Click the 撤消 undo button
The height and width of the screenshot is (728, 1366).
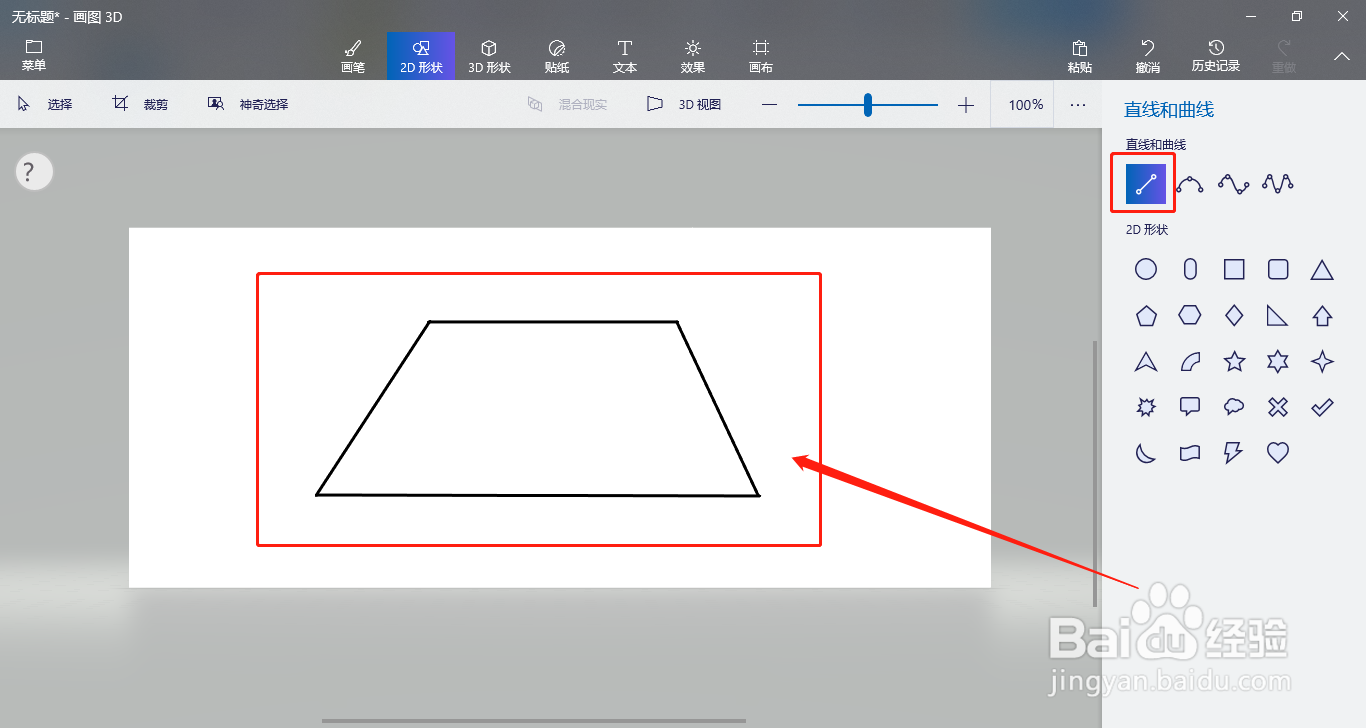coord(1148,56)
